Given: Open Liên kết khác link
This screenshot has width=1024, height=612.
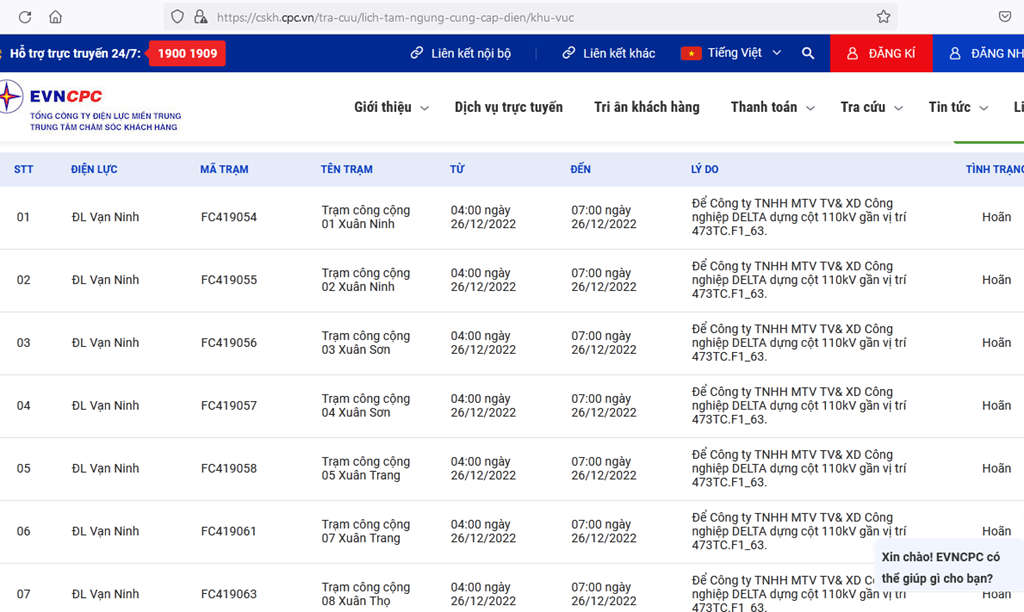Looking at the screenshot, I should point(609,53).
